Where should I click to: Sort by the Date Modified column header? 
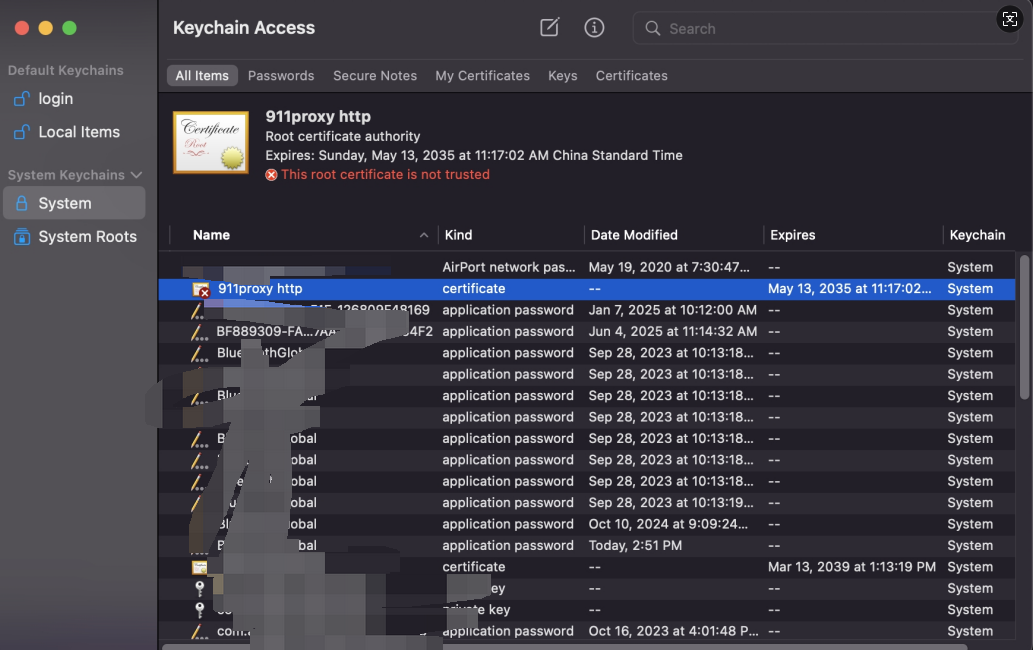pos(673,235)
